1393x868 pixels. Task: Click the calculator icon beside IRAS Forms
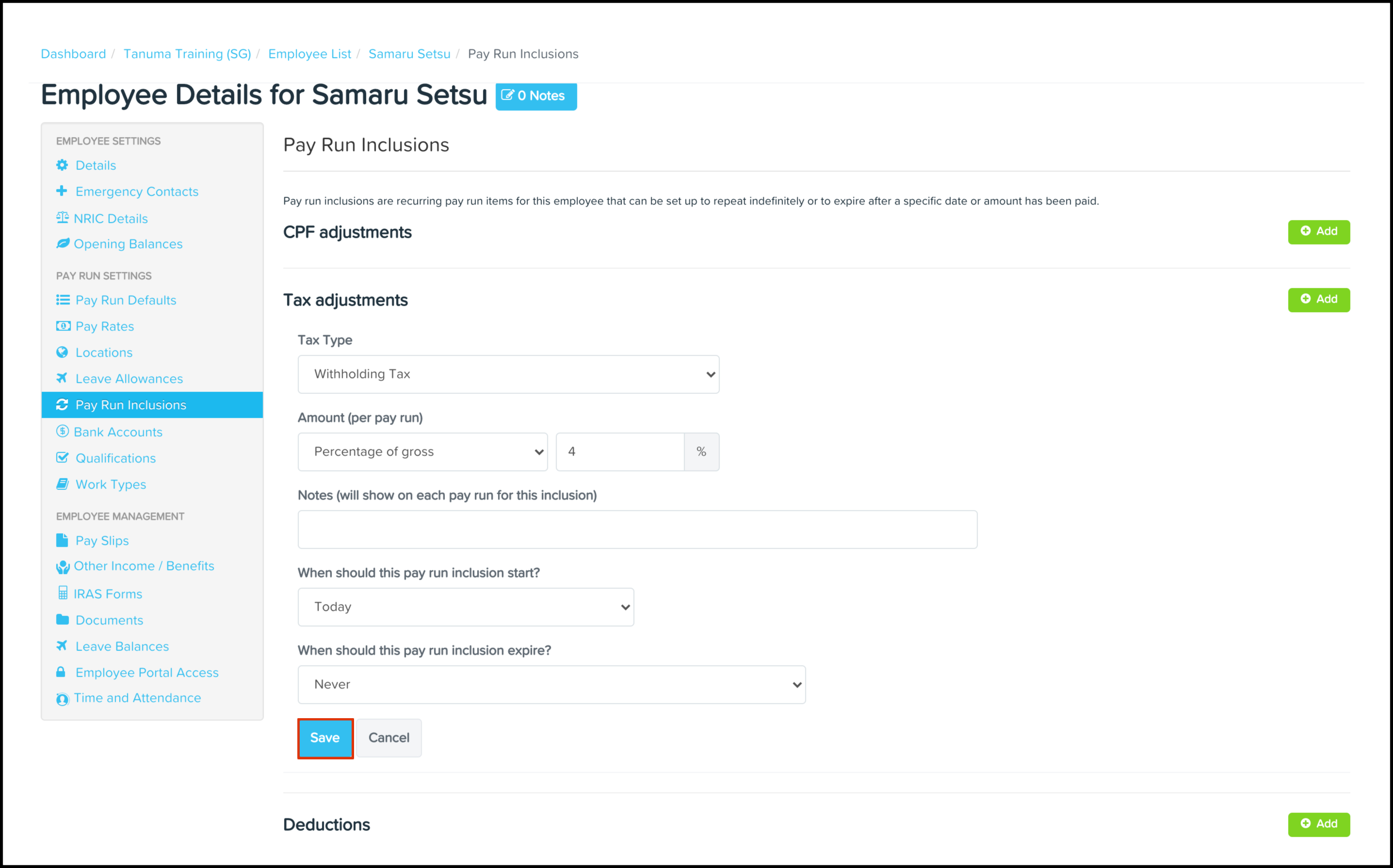63,593
